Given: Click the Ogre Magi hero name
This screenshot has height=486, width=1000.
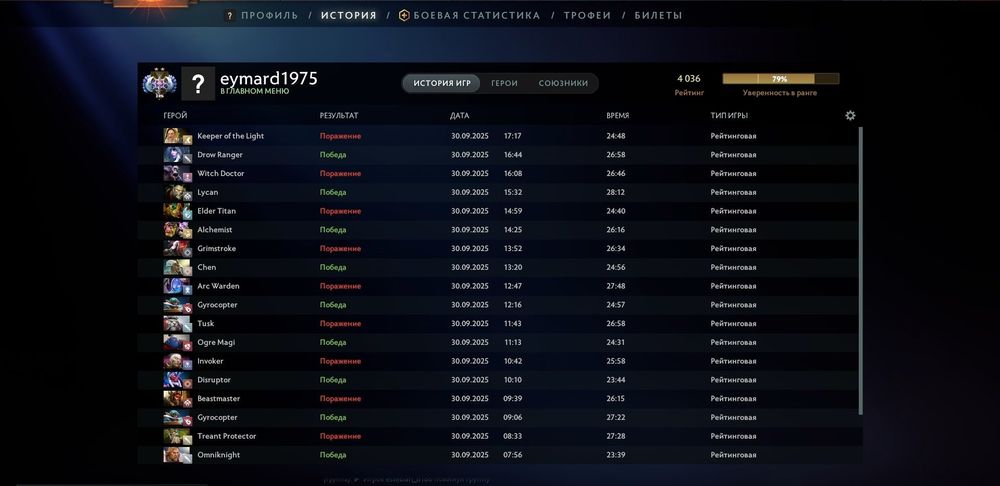Looking at the screenshot, I should (216, 342).
